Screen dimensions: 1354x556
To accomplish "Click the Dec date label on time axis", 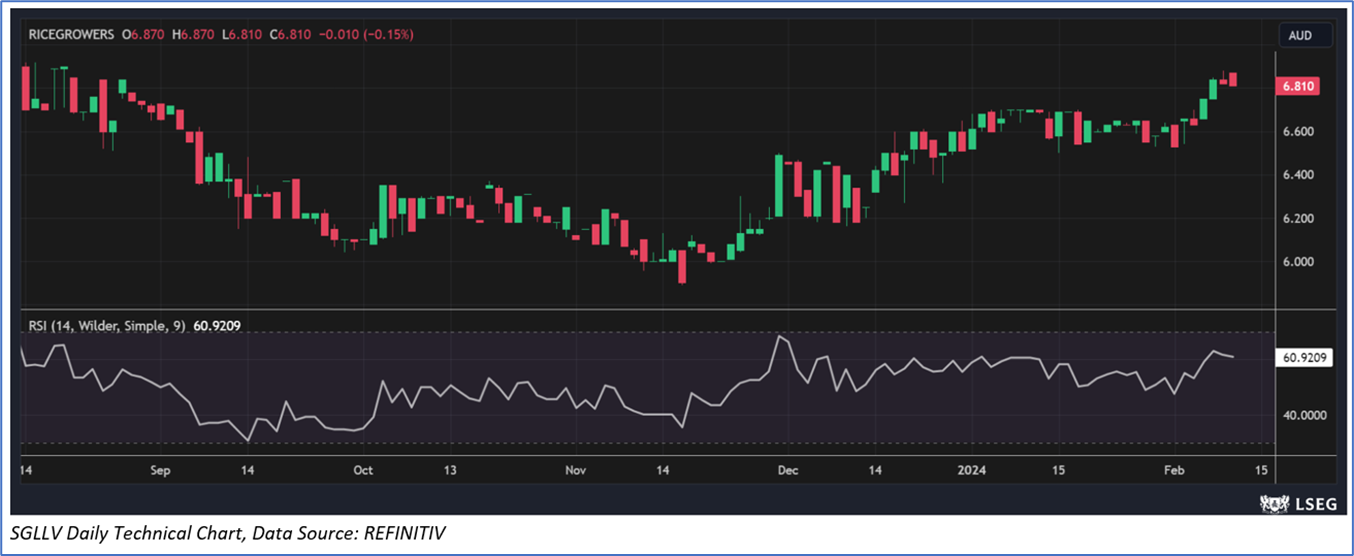I will 787,470.
